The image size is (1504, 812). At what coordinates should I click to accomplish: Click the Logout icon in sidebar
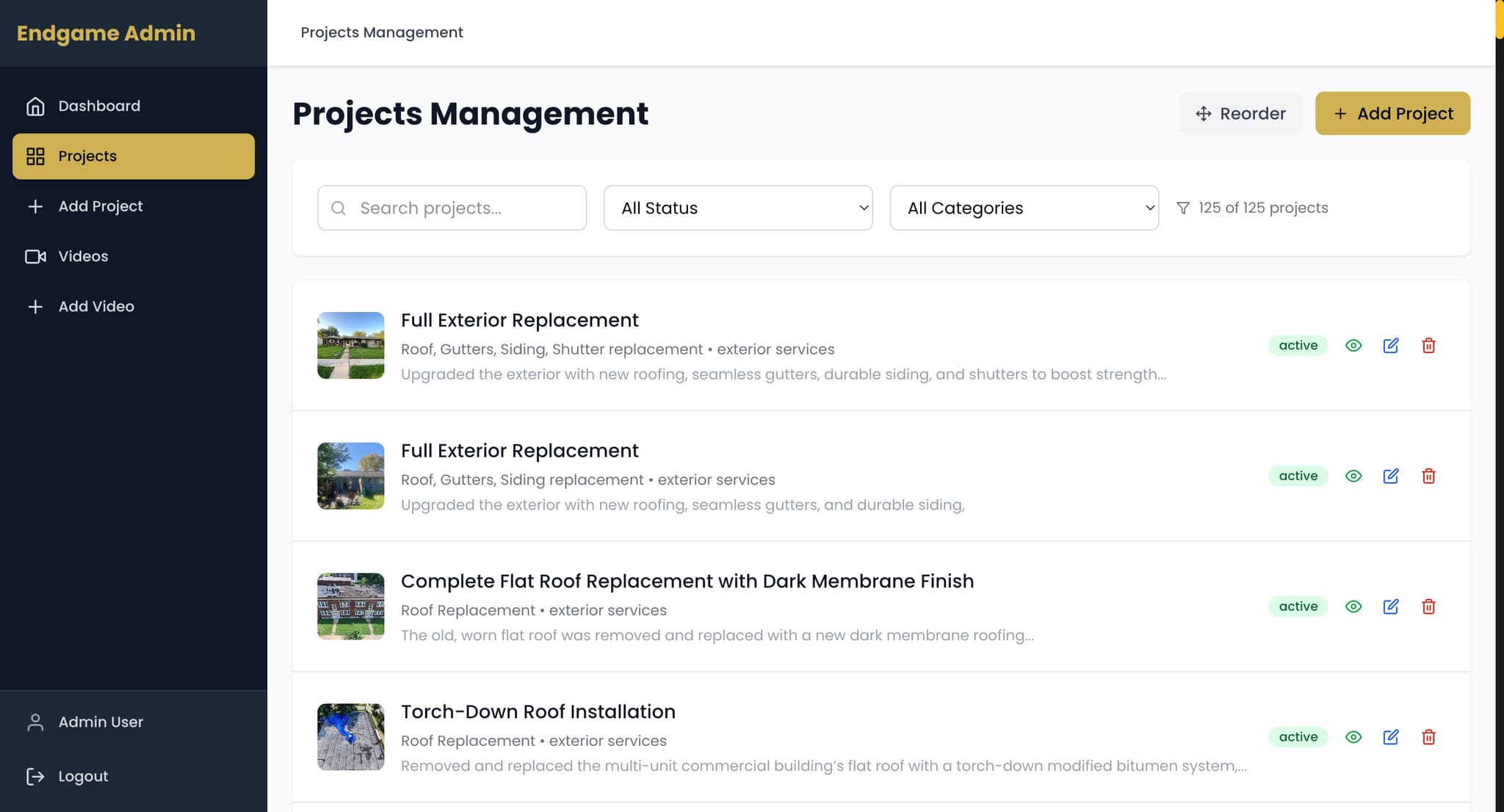pyautogui.click(x=35, y=776)
